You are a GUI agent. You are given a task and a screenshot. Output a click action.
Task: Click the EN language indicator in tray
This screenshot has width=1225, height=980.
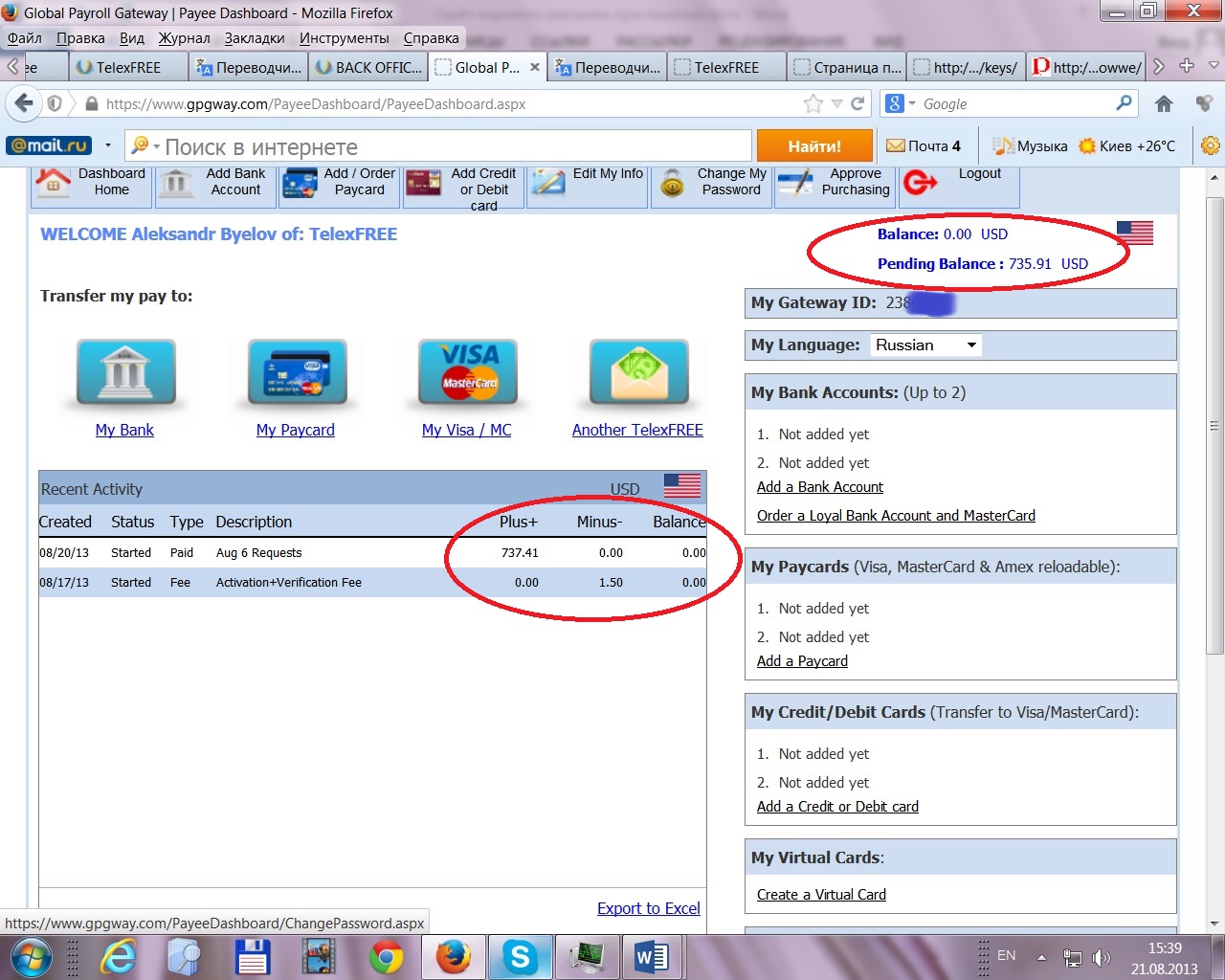coord(1007,955)
